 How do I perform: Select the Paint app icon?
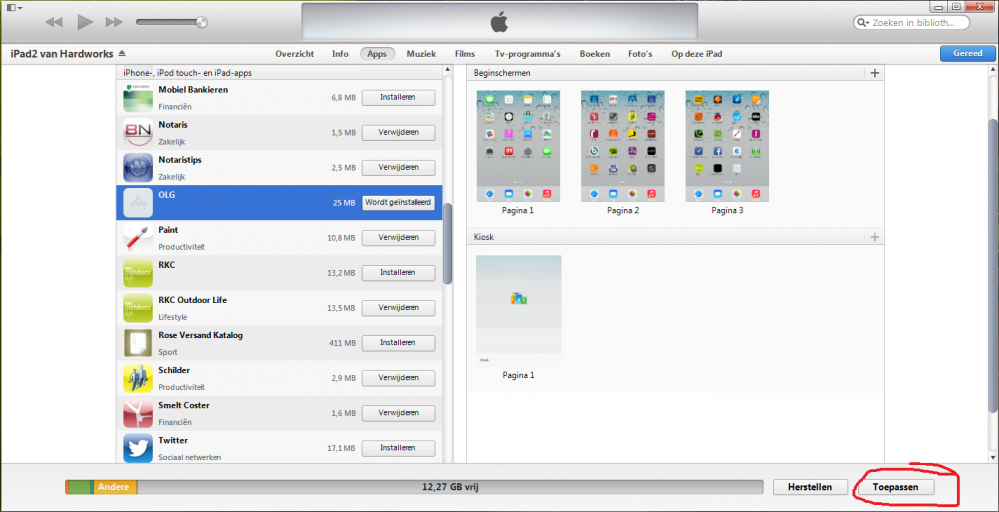tap(138, 237)
